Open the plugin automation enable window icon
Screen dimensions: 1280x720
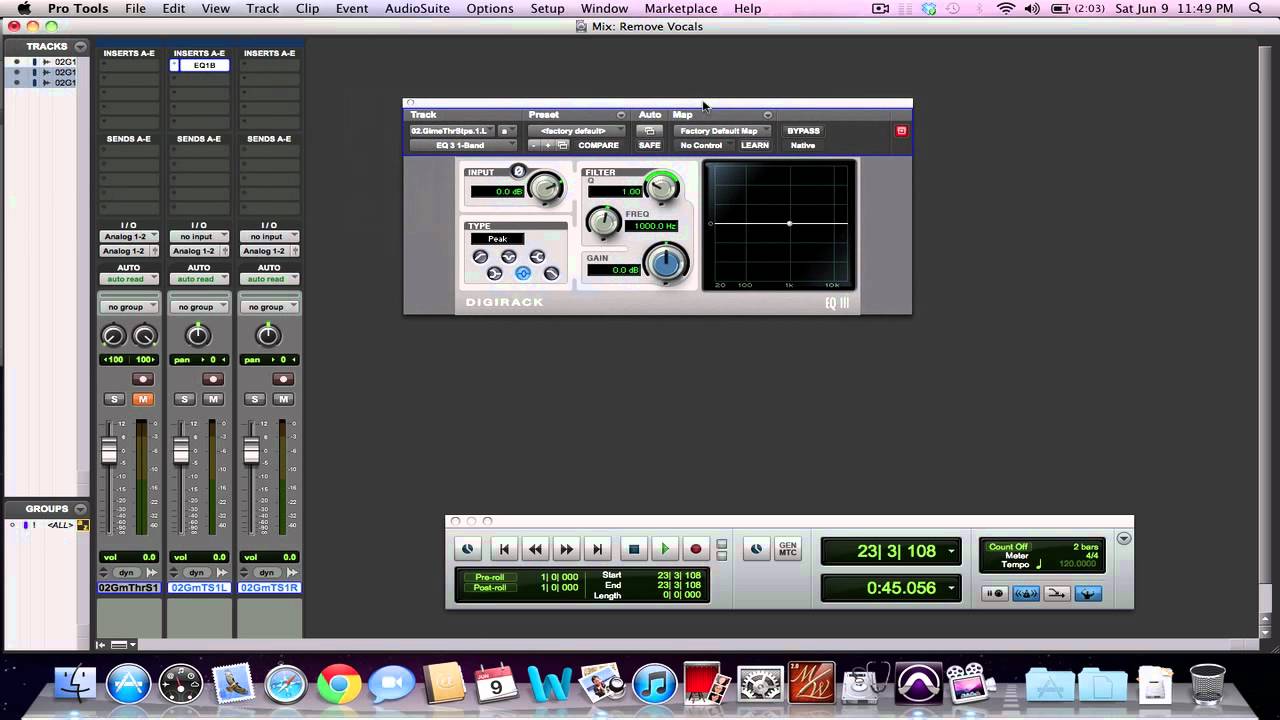click(x=649, y=131)
